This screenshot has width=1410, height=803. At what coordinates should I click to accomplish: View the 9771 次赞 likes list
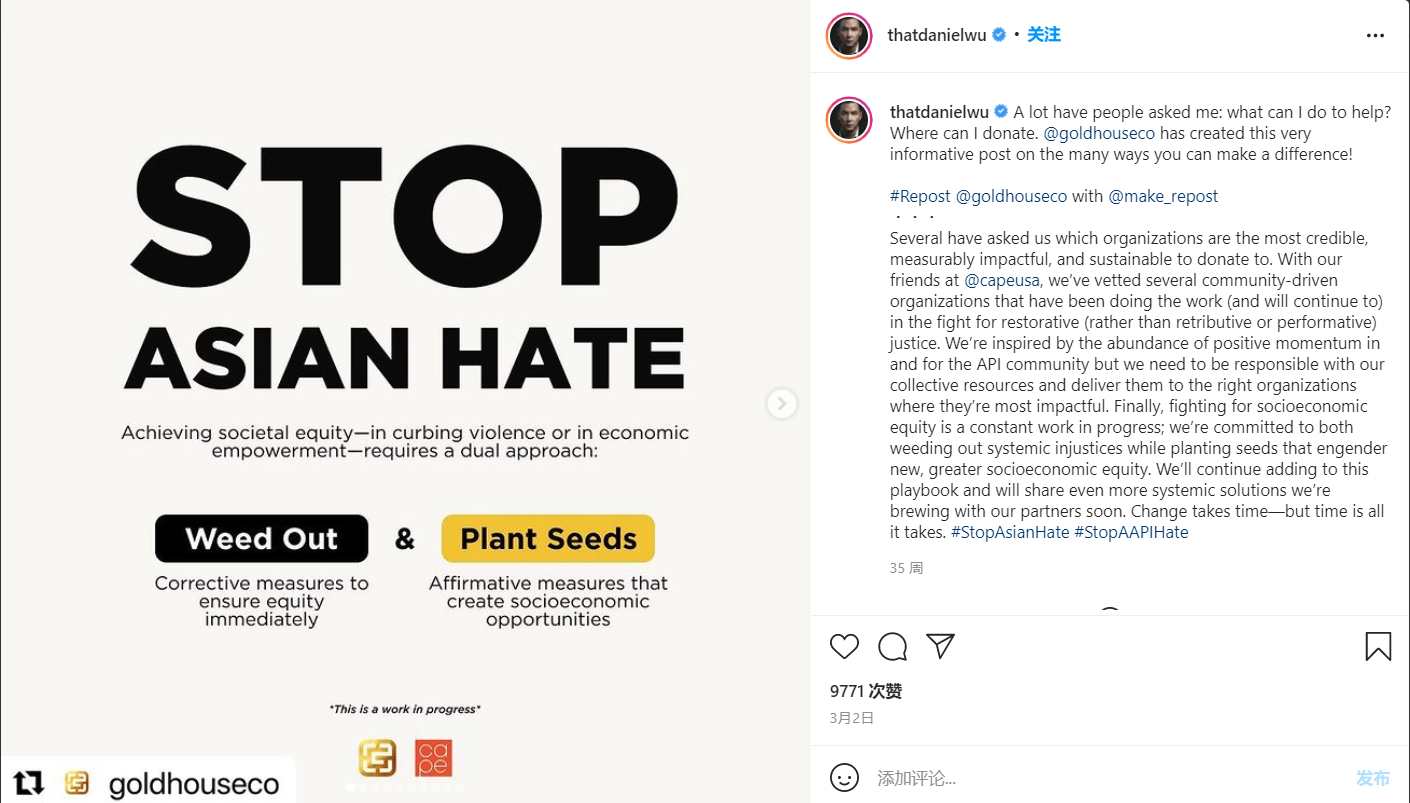[x=866, y=691]
